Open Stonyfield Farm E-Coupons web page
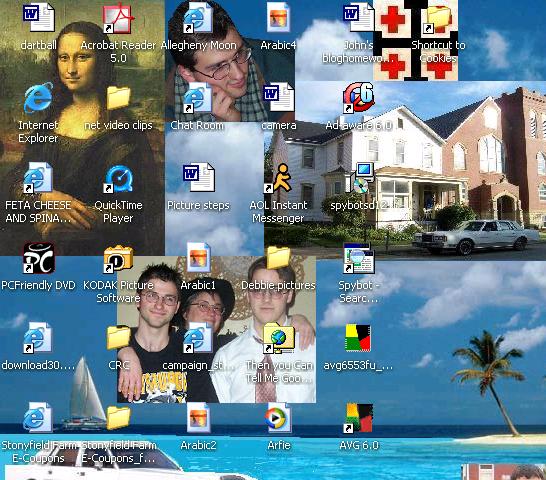The height and width of the screenshot is (480, 546). click(38, 418)
